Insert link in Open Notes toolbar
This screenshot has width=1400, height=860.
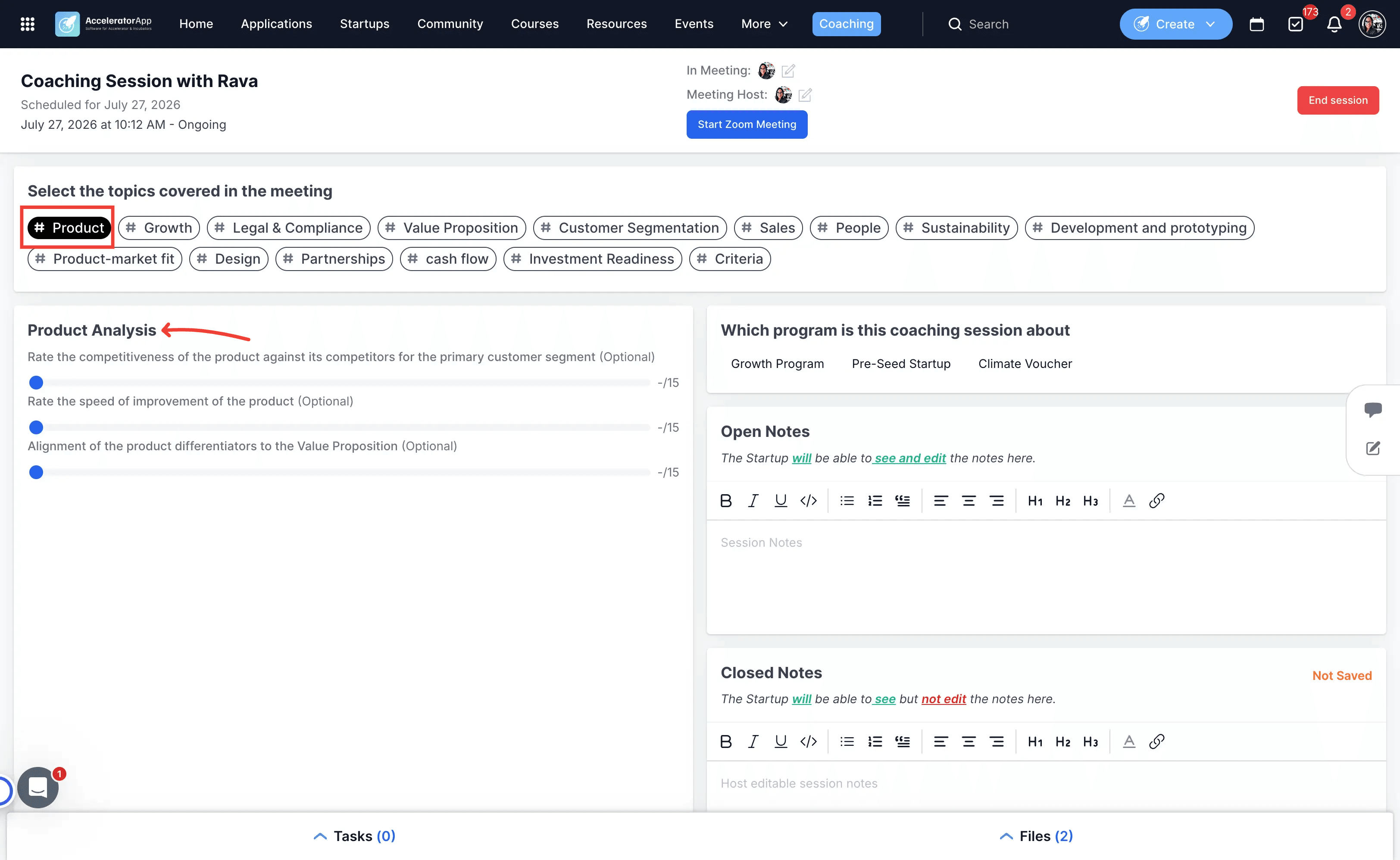(1156, 501)
